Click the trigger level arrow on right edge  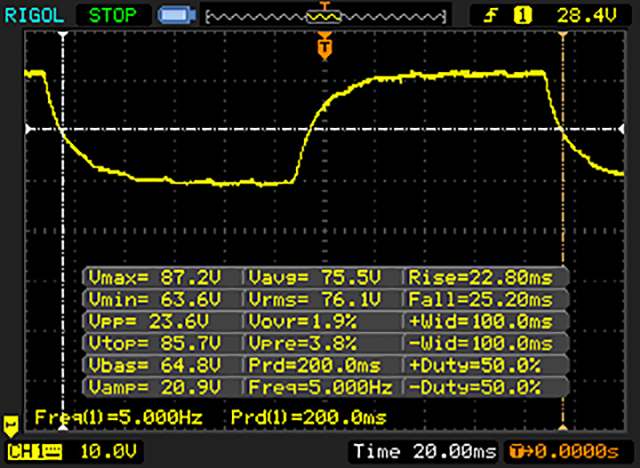(x=621, y=129)
